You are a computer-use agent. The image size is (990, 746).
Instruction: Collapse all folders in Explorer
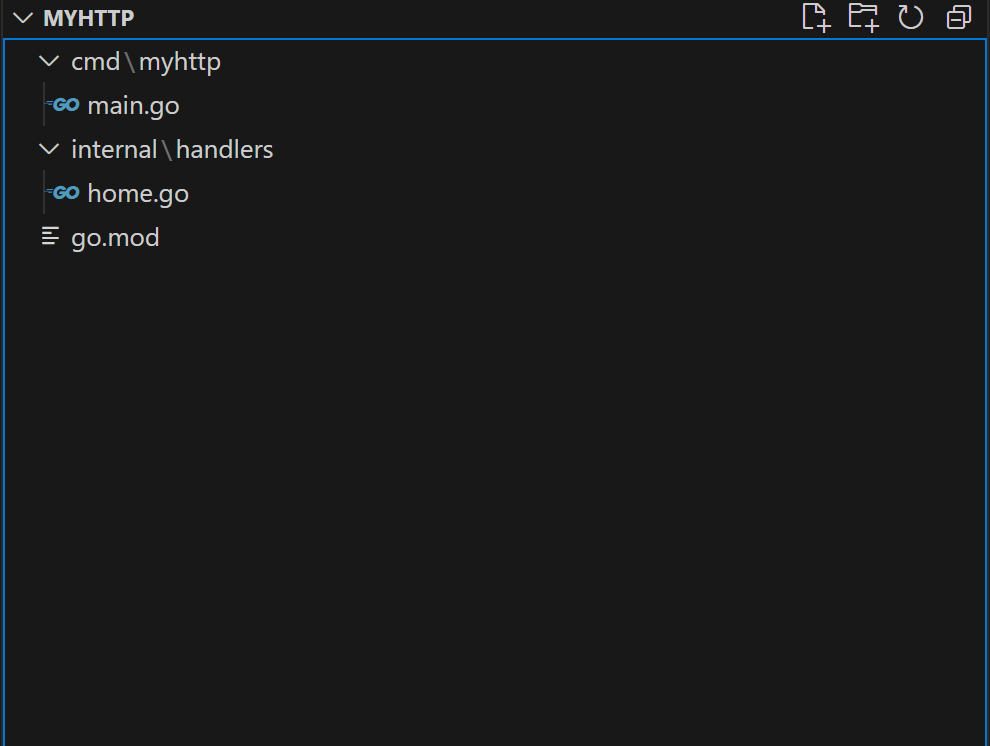(x=958, y=17)
